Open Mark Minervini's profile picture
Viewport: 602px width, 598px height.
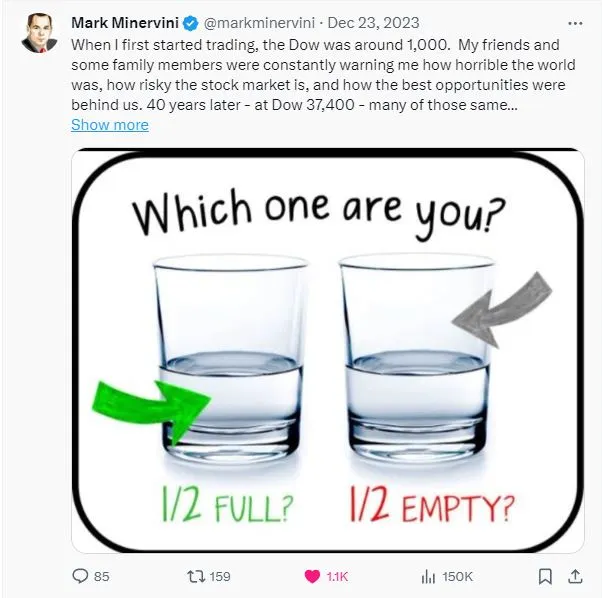click(x=39, y=33)
